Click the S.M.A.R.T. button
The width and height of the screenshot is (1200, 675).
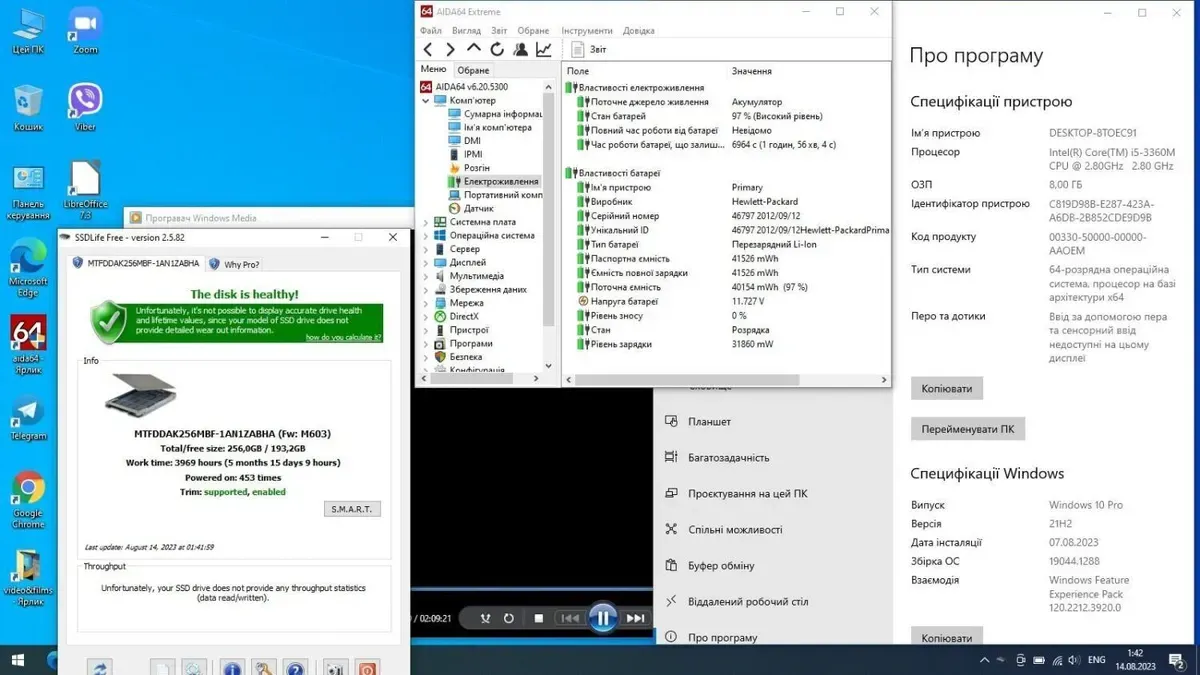pyautogui.click(x=351, y=509)
